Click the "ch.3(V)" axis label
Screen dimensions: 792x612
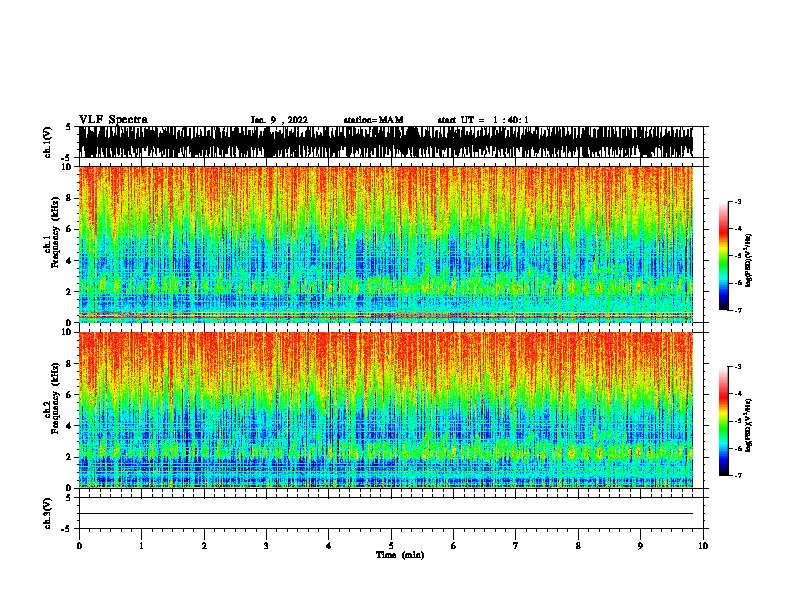pyautogui.click(x=48, y=513)
